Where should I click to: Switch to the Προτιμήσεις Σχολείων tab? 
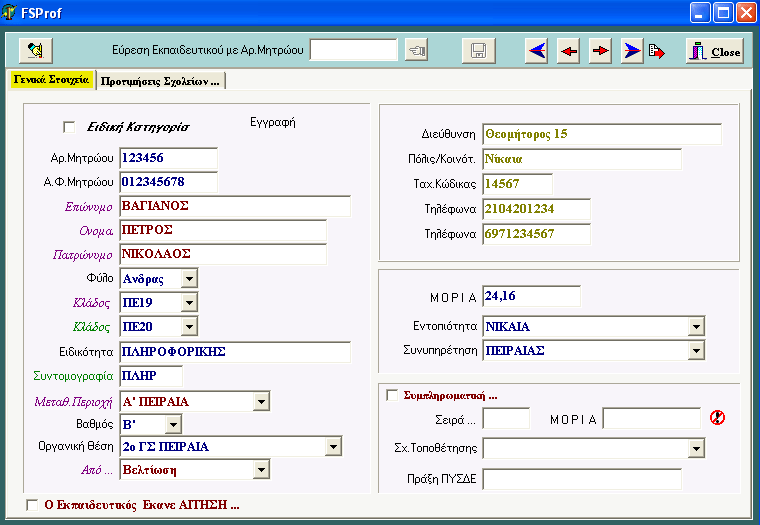coord(161,80)
